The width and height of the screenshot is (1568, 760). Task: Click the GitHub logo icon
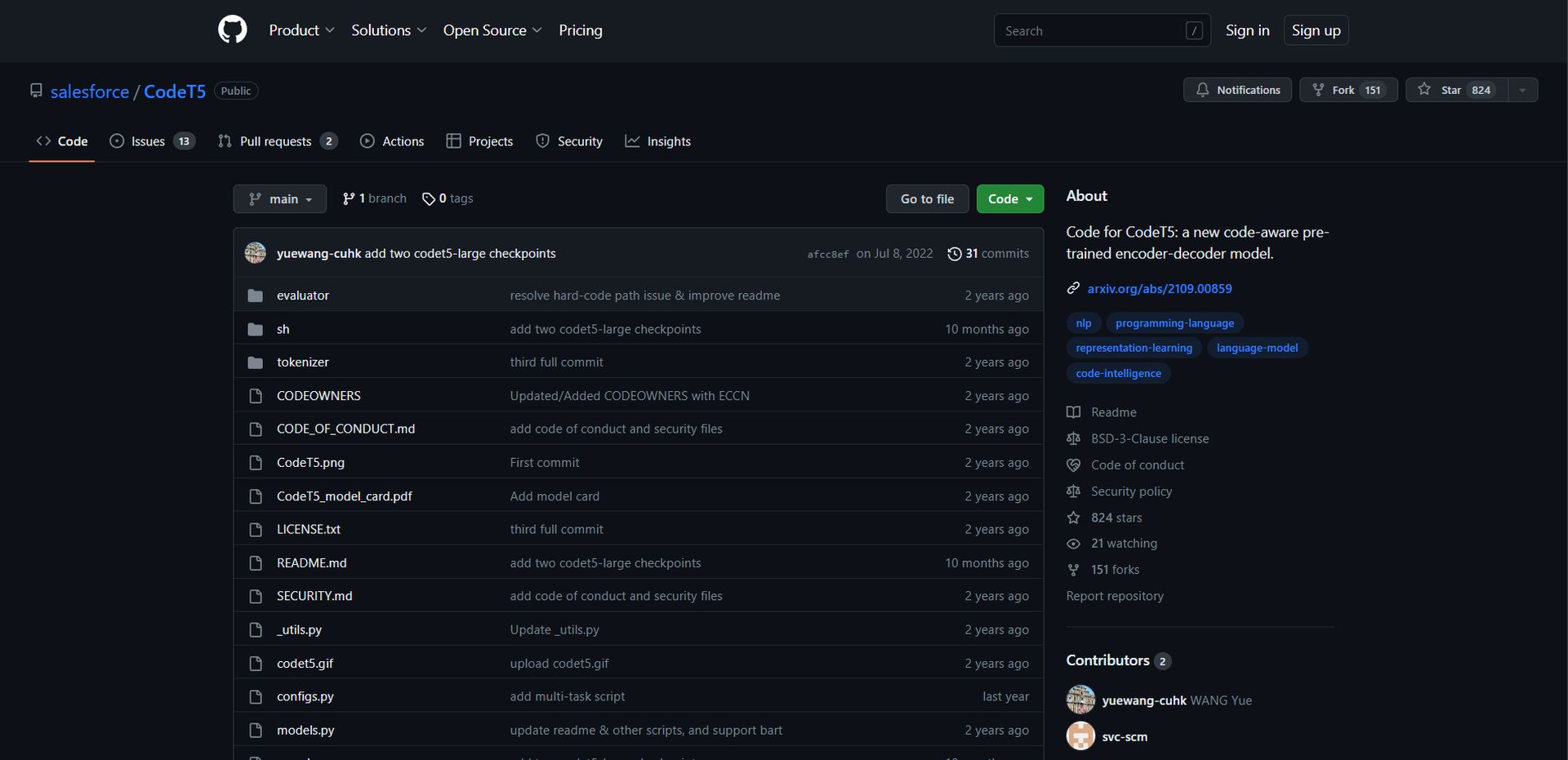click(232, 30)
